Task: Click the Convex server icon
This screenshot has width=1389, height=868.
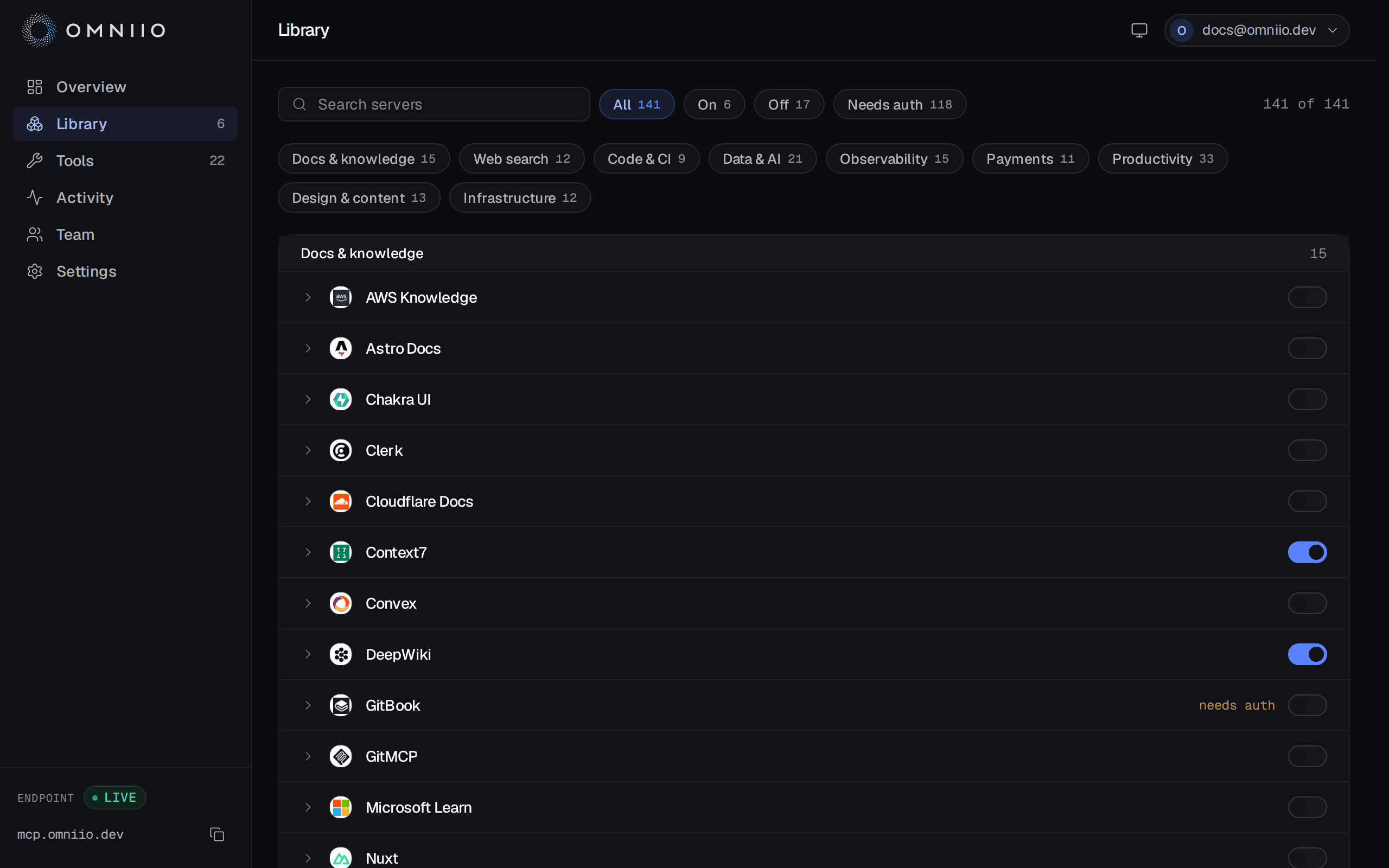Action: click(x=341, y=603)
